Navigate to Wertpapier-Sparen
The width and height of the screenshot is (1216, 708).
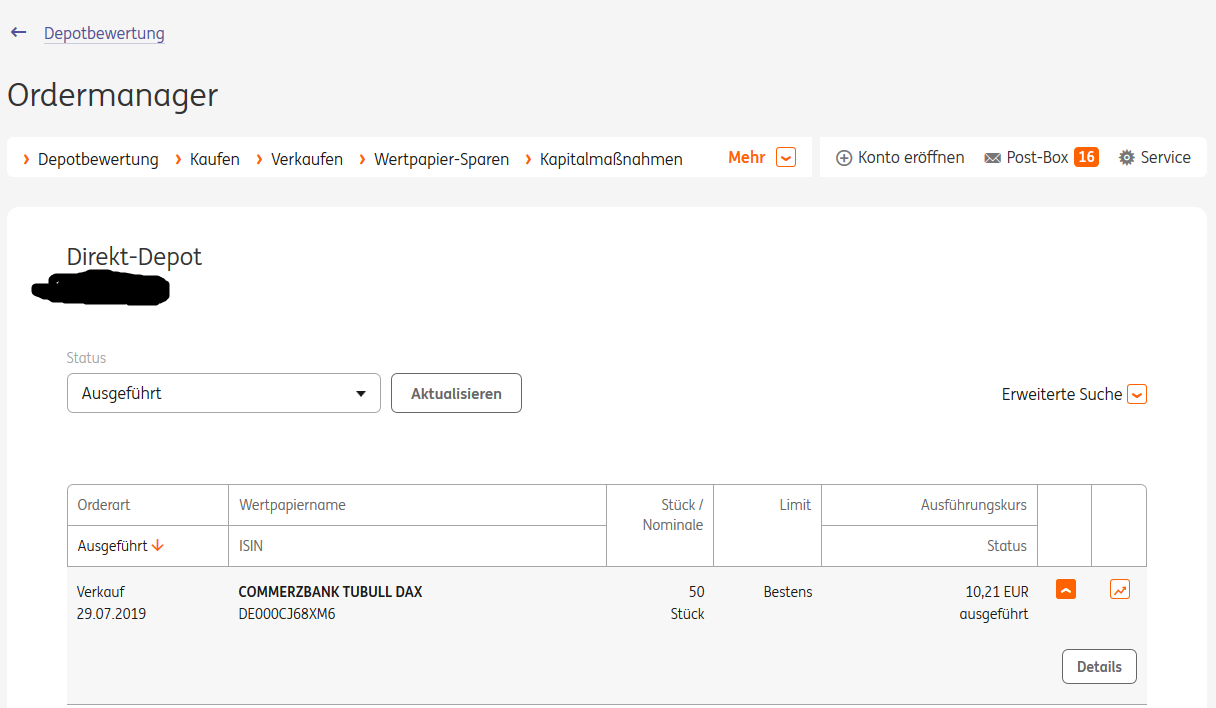pyautogui.click(x=441, y=159)
